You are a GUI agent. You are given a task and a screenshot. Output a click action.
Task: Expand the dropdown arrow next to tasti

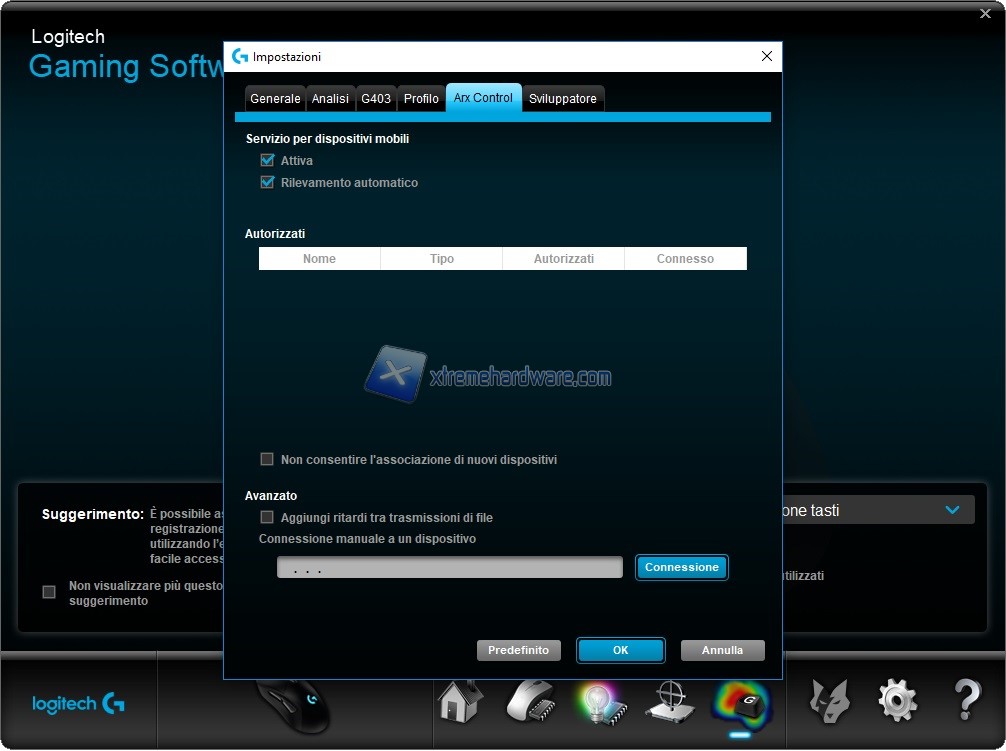coord(952,510)
